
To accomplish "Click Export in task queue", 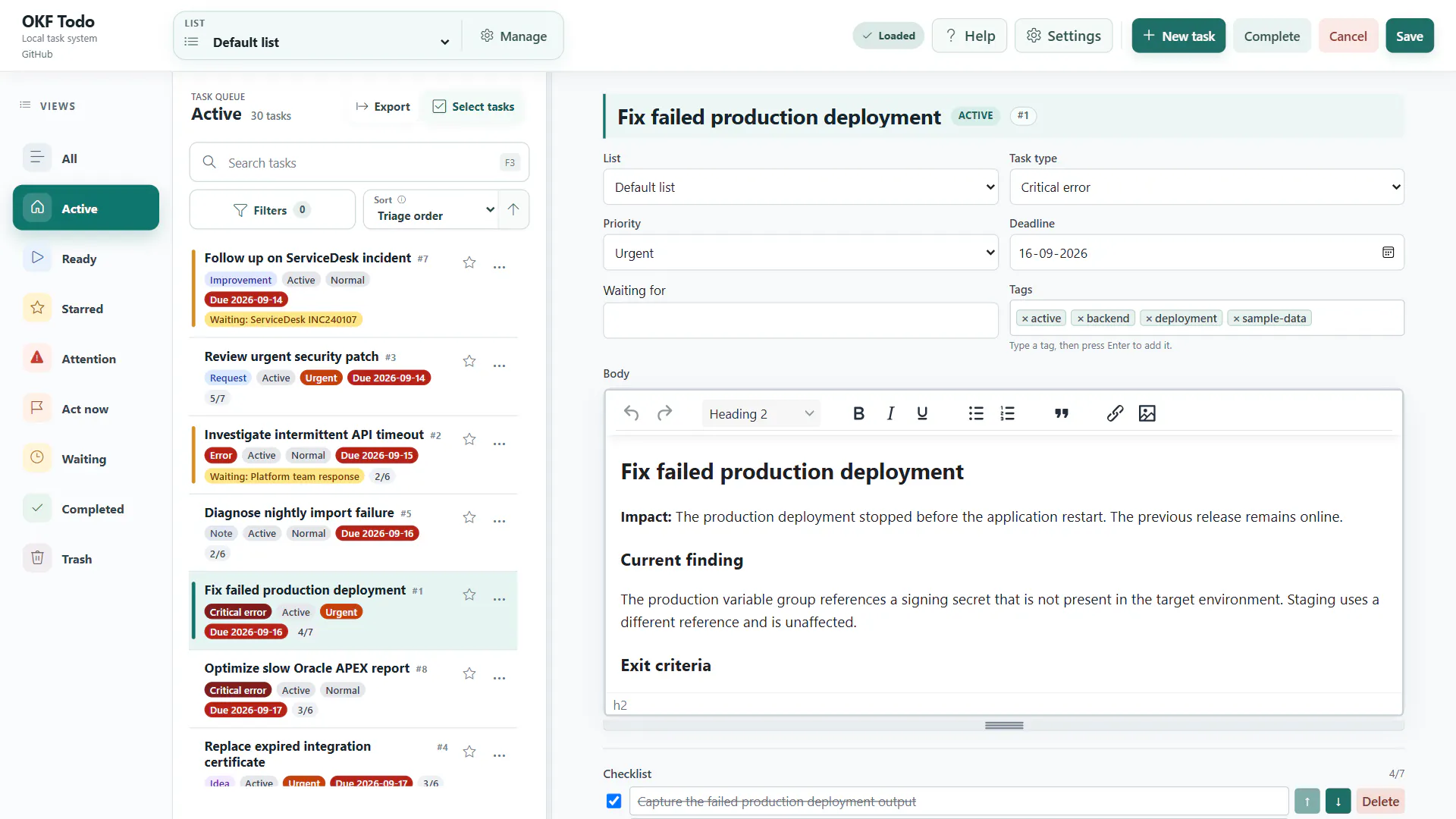I will pyautogui.click(x=383, y=106).
